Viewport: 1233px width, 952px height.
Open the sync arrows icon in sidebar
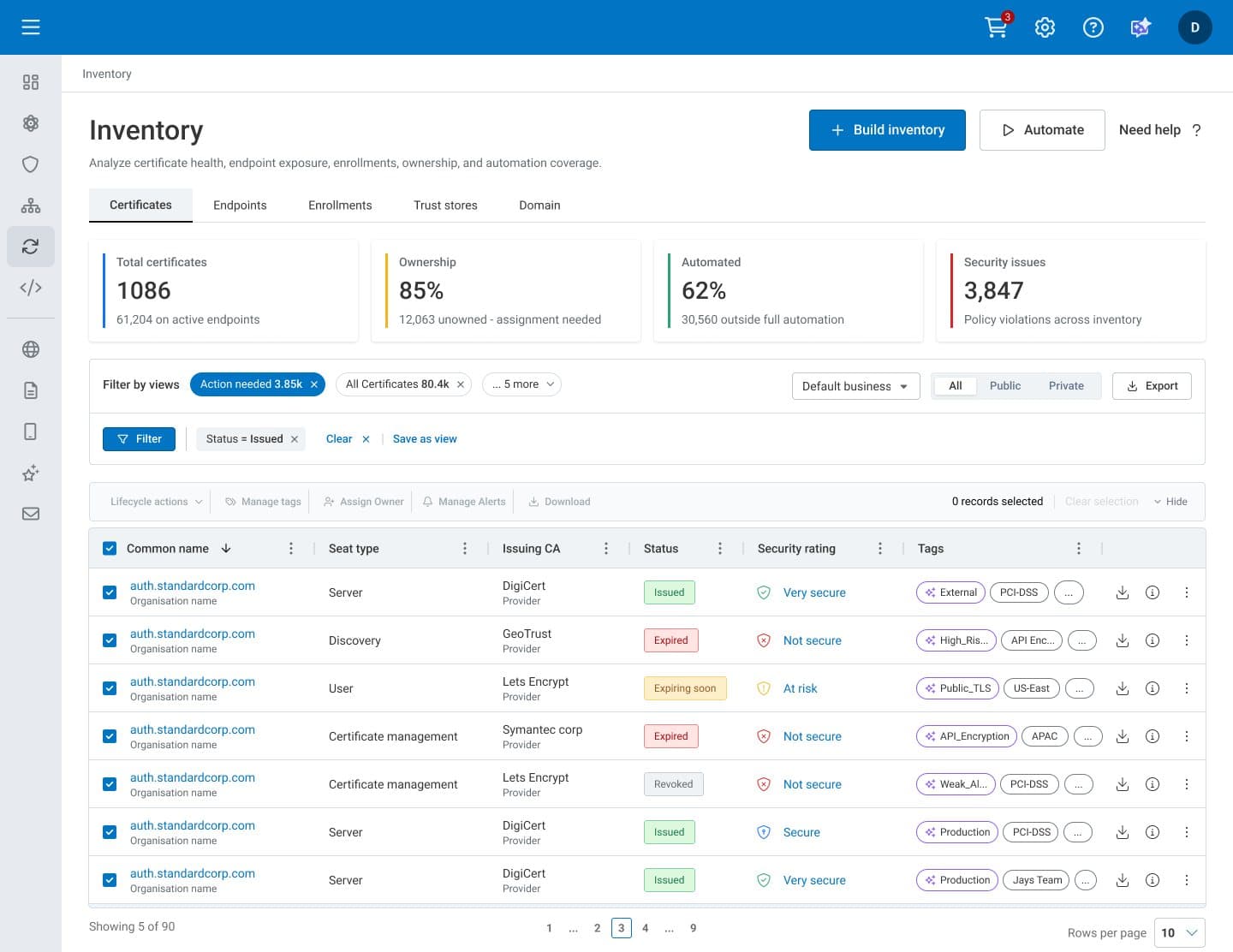[x=31, y=247]
